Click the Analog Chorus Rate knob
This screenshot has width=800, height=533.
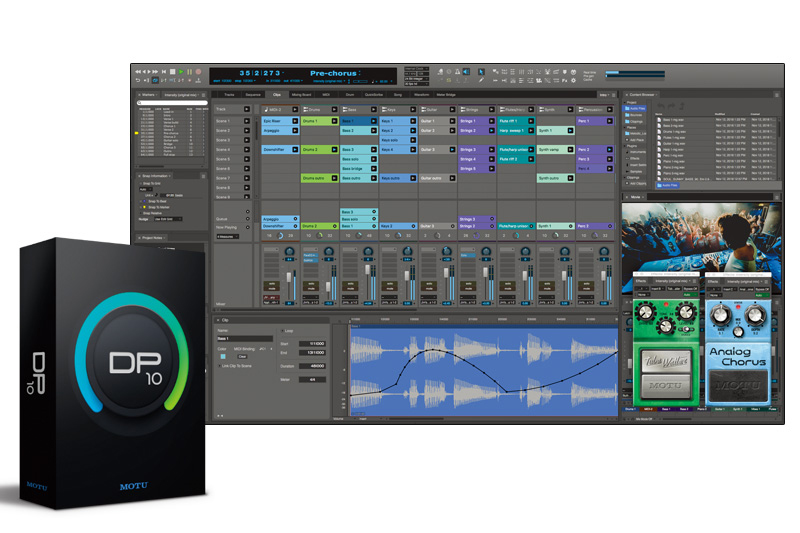pos(721,314)
